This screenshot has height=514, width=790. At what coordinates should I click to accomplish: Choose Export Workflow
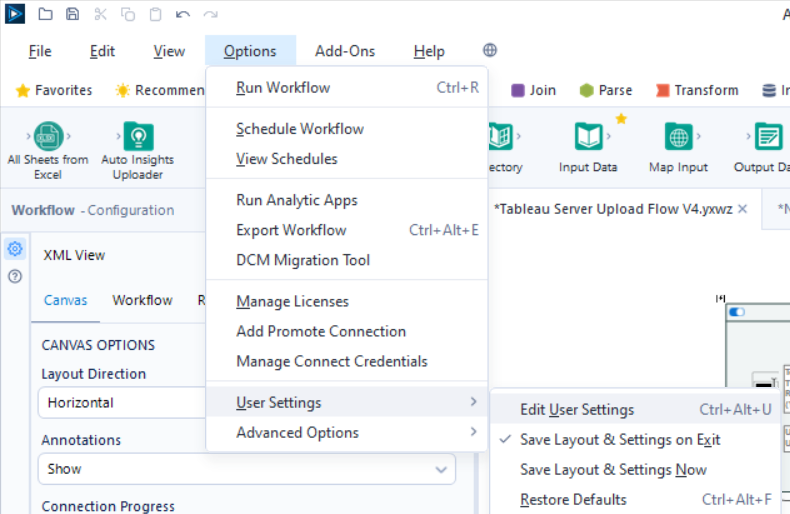pos(347,230)
